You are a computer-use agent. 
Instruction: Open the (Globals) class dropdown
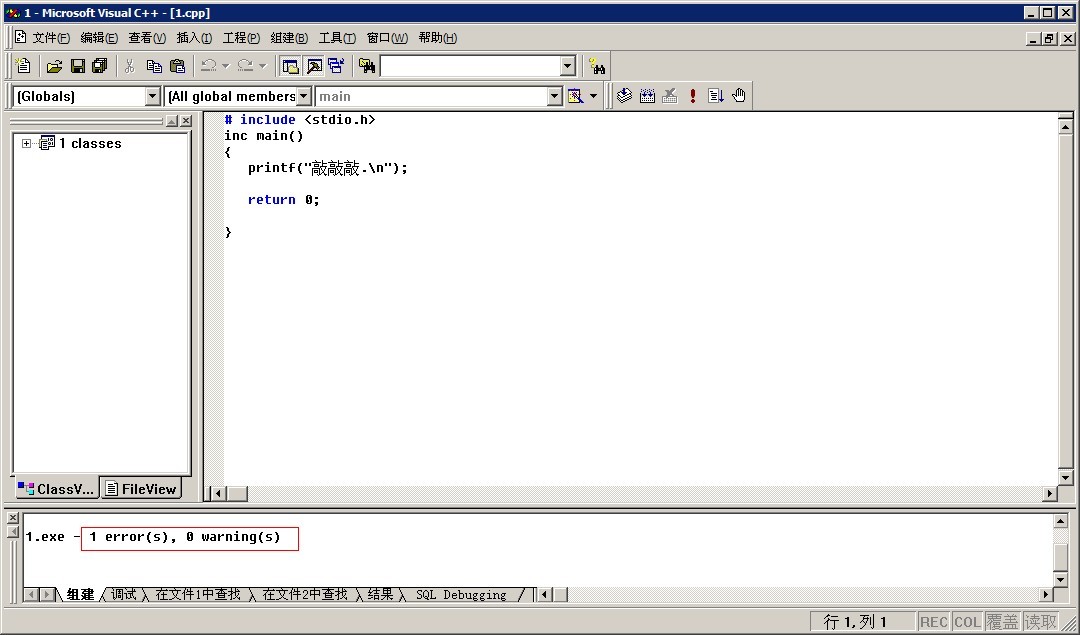(153, 96)
